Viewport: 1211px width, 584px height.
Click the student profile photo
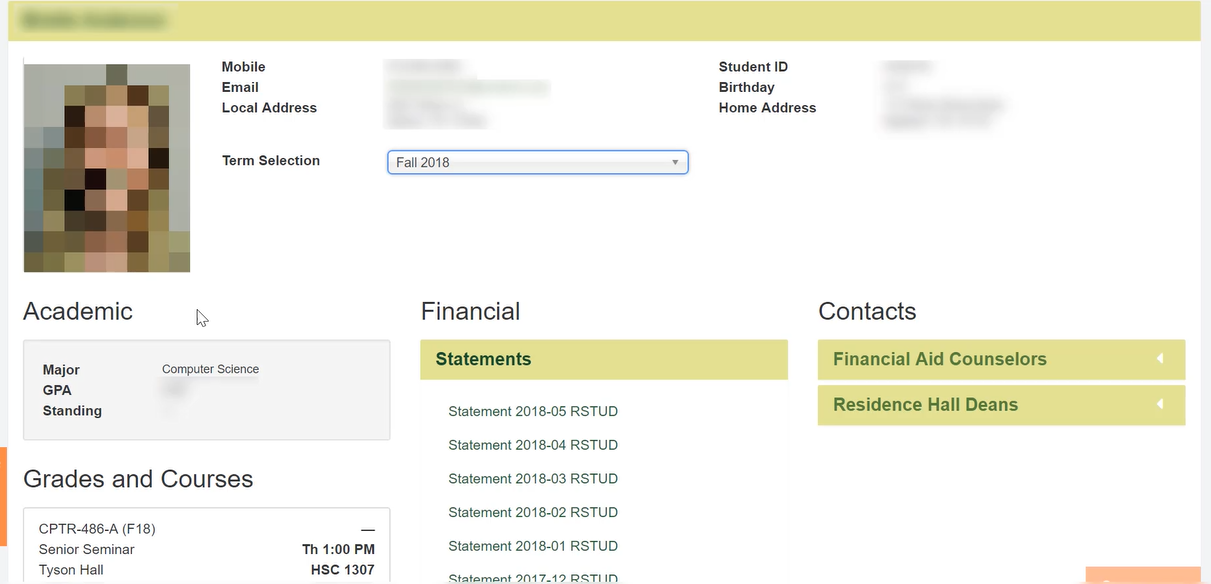pyautogui.click(x=107, y=168)
